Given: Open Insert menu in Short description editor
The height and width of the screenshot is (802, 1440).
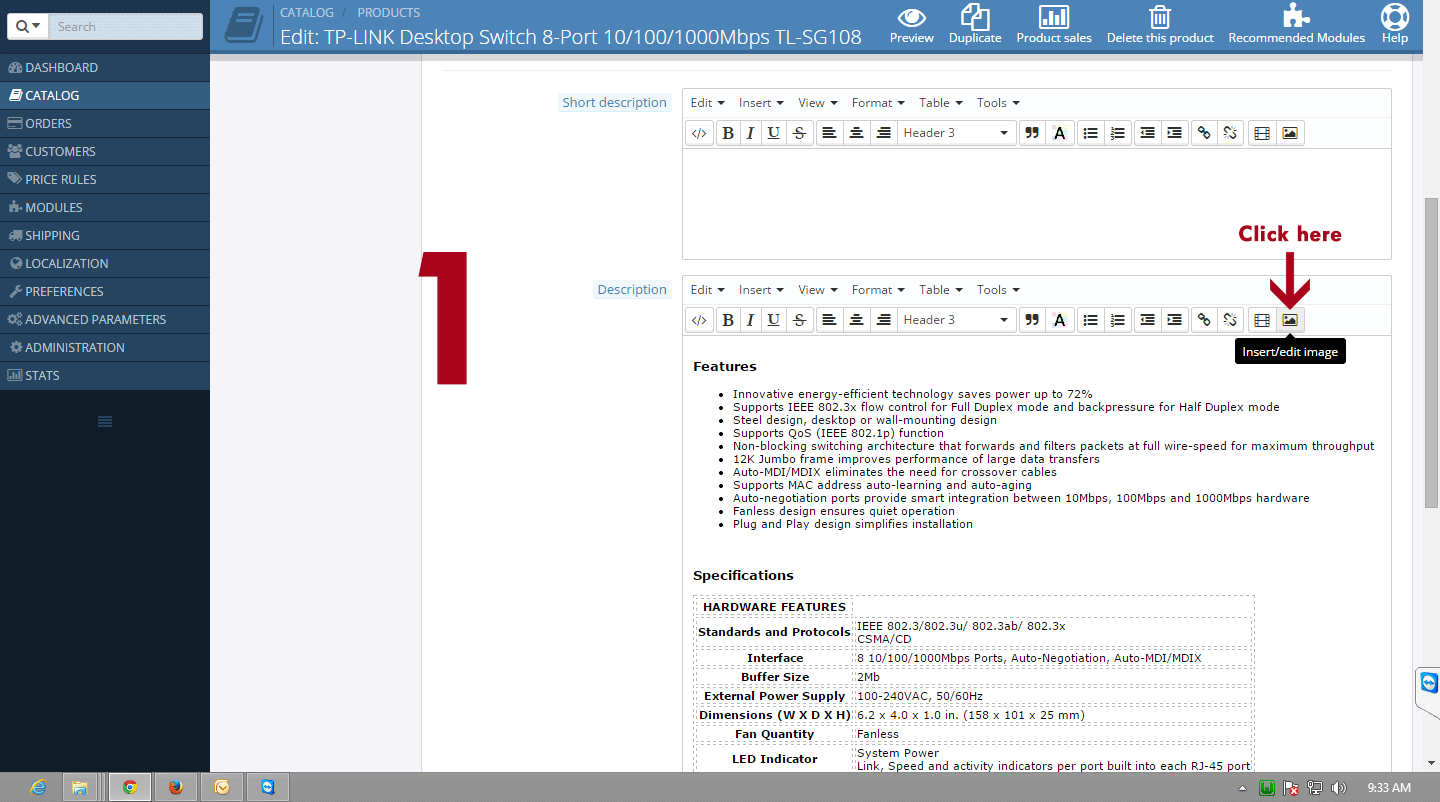Looking at the screenshot, I should click(x=761, y=103).
